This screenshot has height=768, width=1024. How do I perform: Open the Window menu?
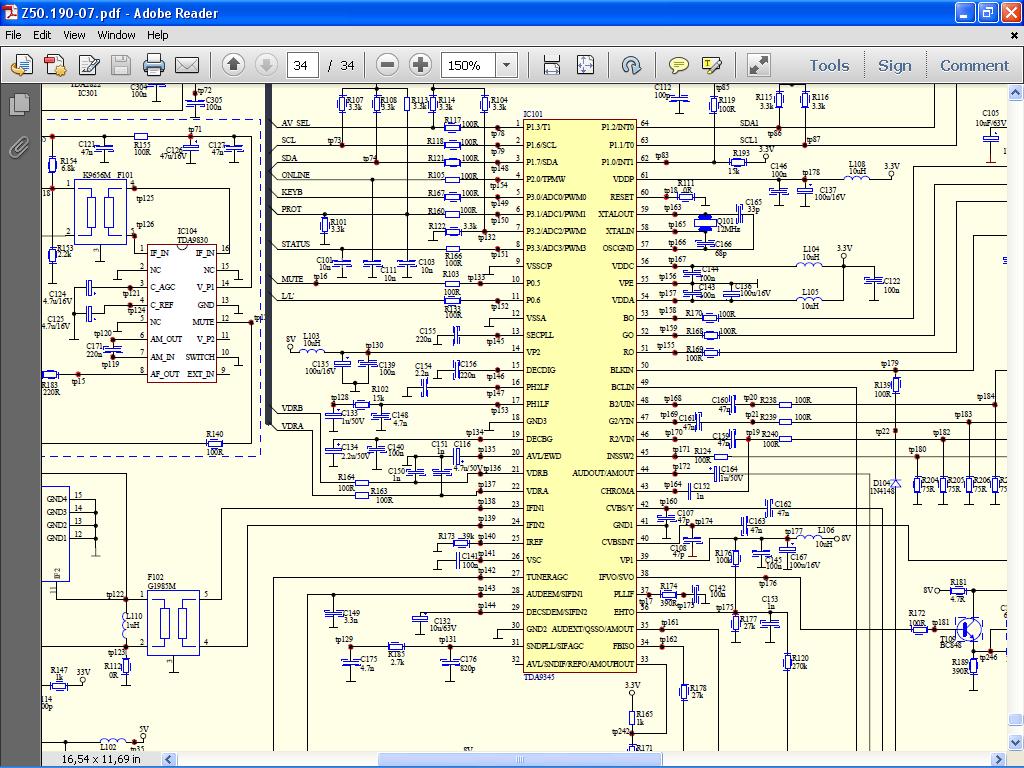click(116, 35)
